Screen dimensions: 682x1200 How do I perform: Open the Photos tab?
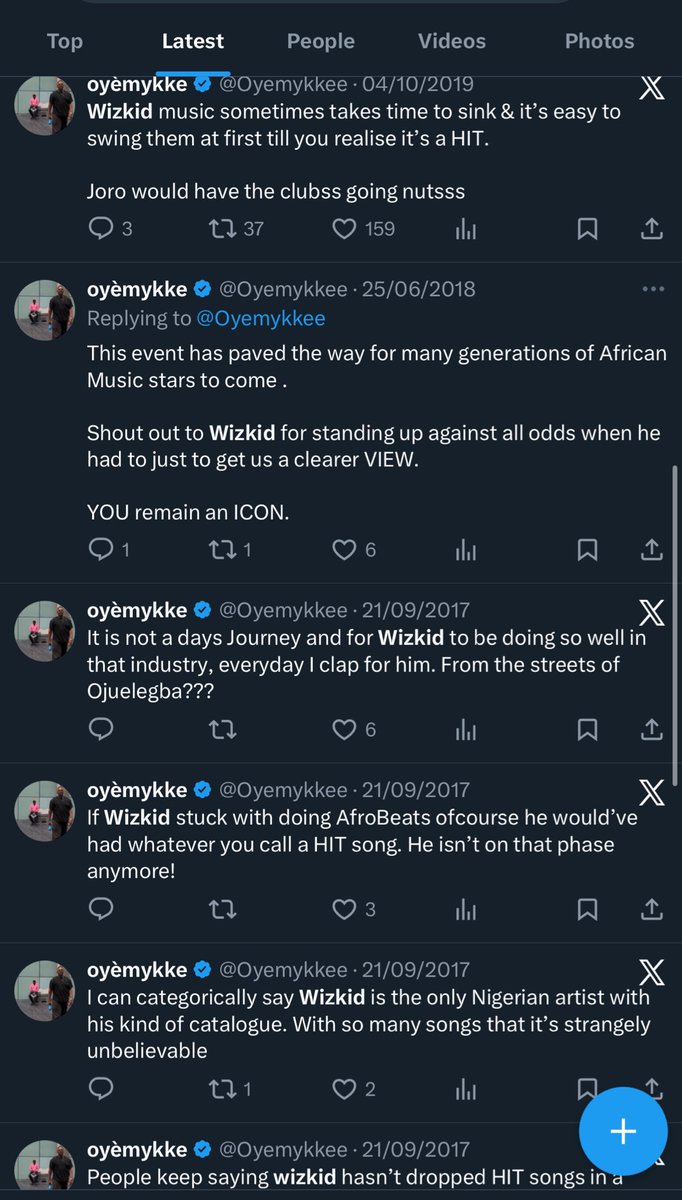click(x=599, y=41)
